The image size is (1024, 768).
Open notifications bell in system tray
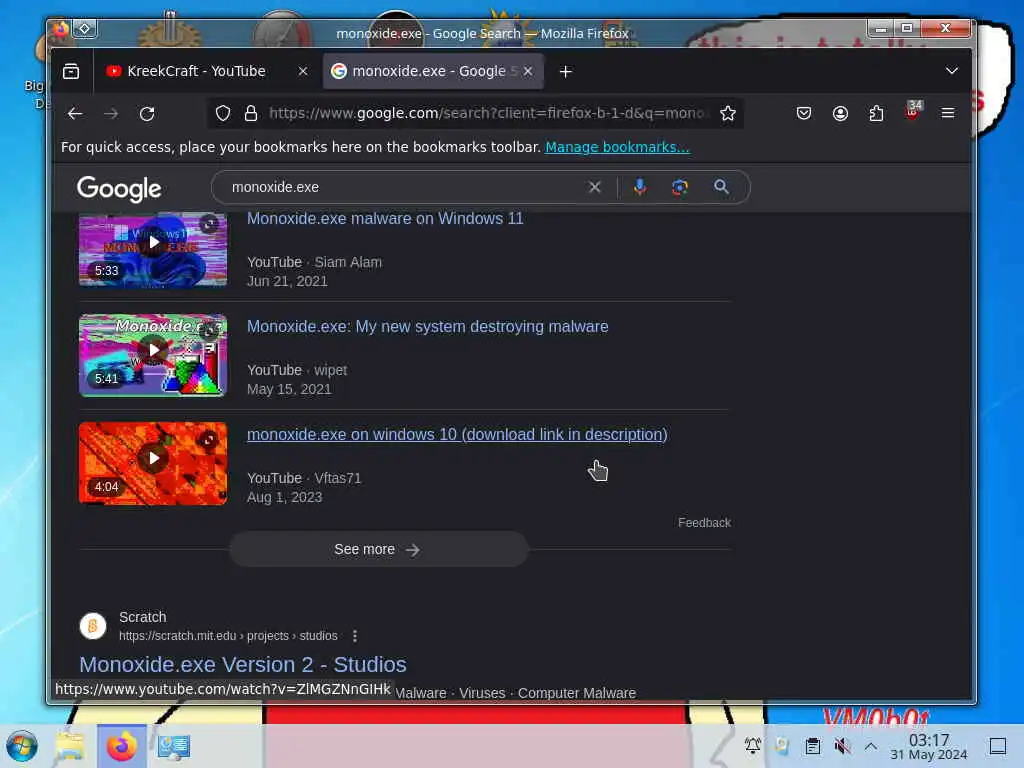click(752, 745)
